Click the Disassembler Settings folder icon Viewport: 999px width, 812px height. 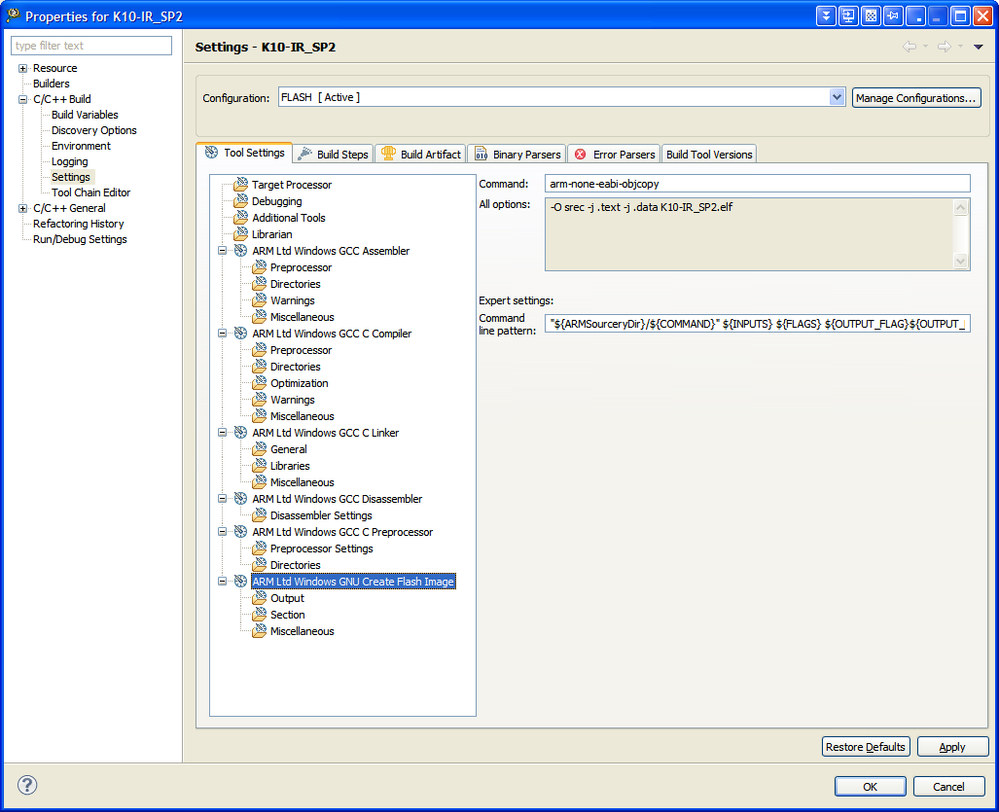259,516
